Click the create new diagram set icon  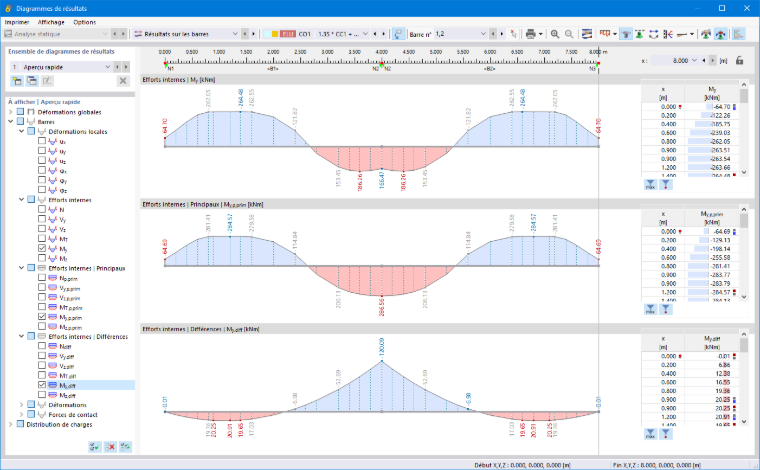coord(17,81)
